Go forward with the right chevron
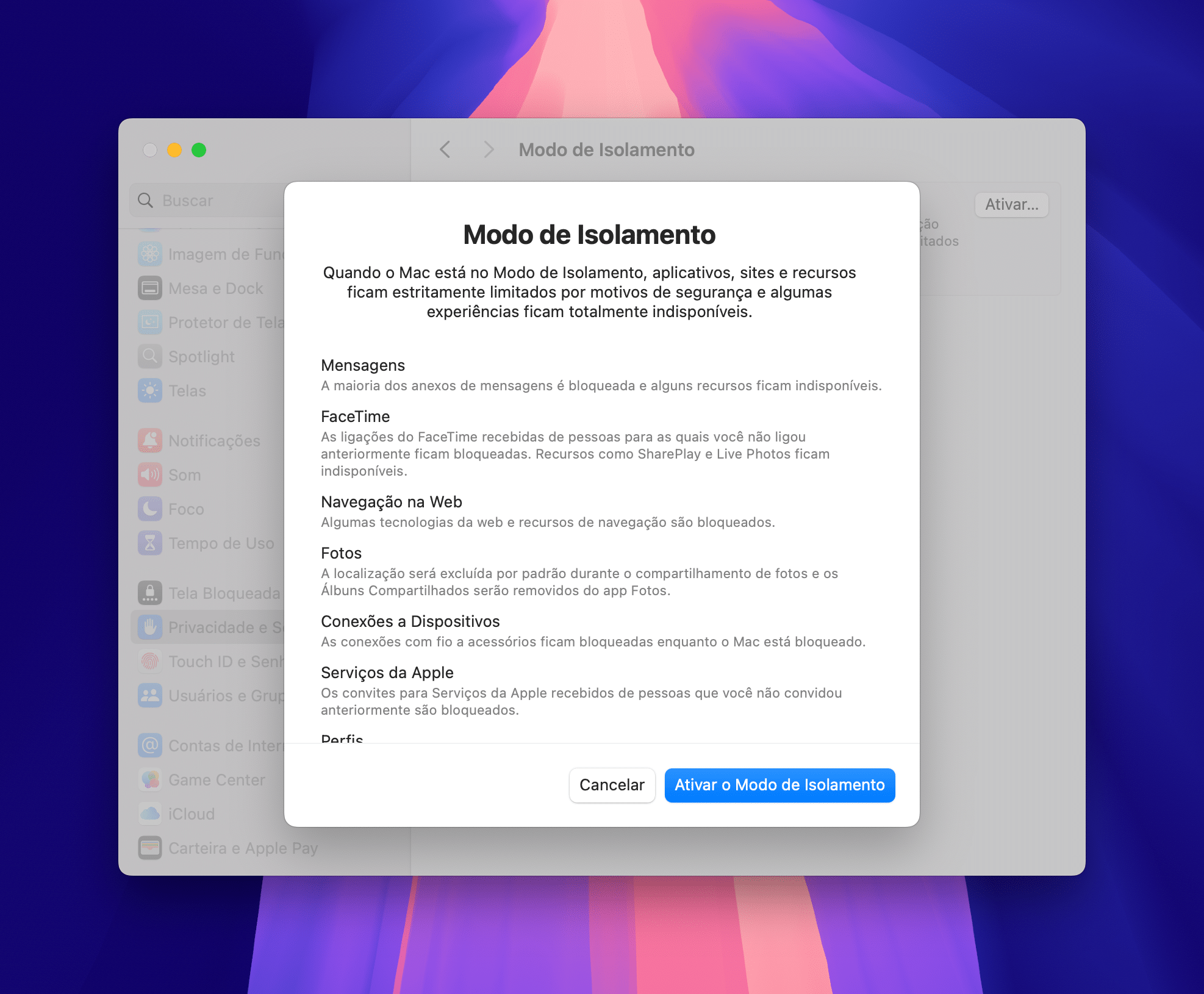 tap(489, 149)
